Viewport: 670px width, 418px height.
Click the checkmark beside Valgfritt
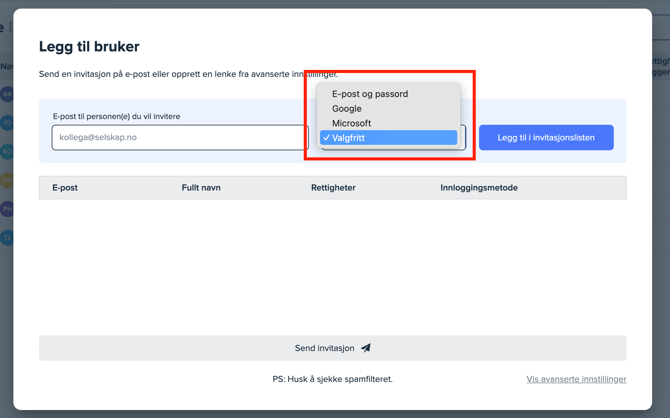tap(326, 138)
